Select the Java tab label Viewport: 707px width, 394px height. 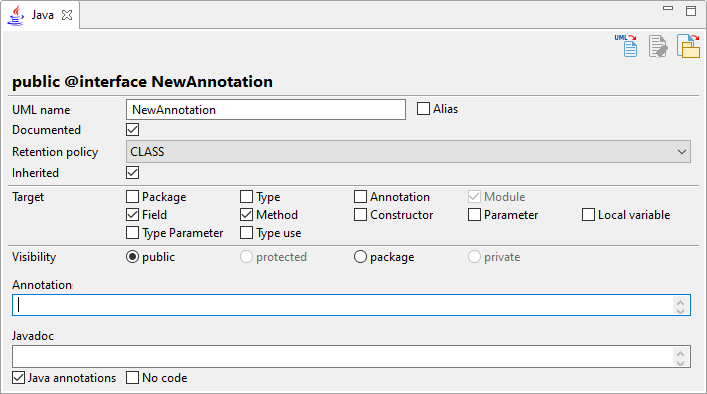[43, 15]
